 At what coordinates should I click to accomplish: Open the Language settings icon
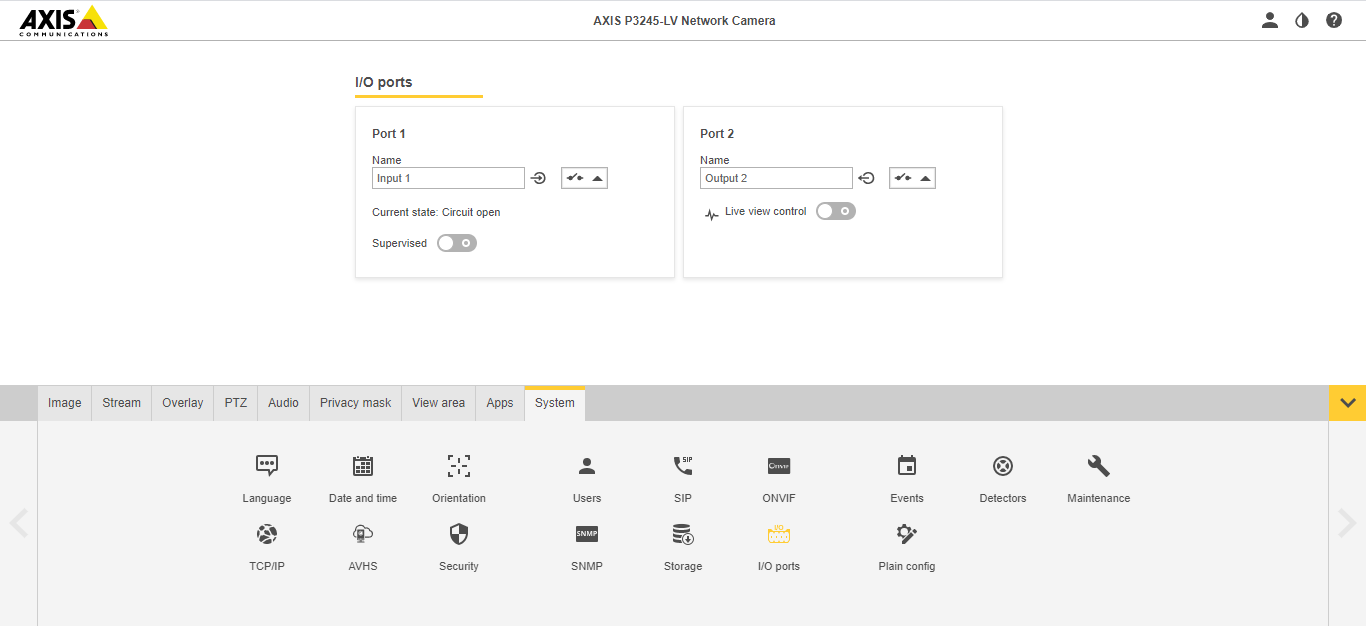click(267, 465)
